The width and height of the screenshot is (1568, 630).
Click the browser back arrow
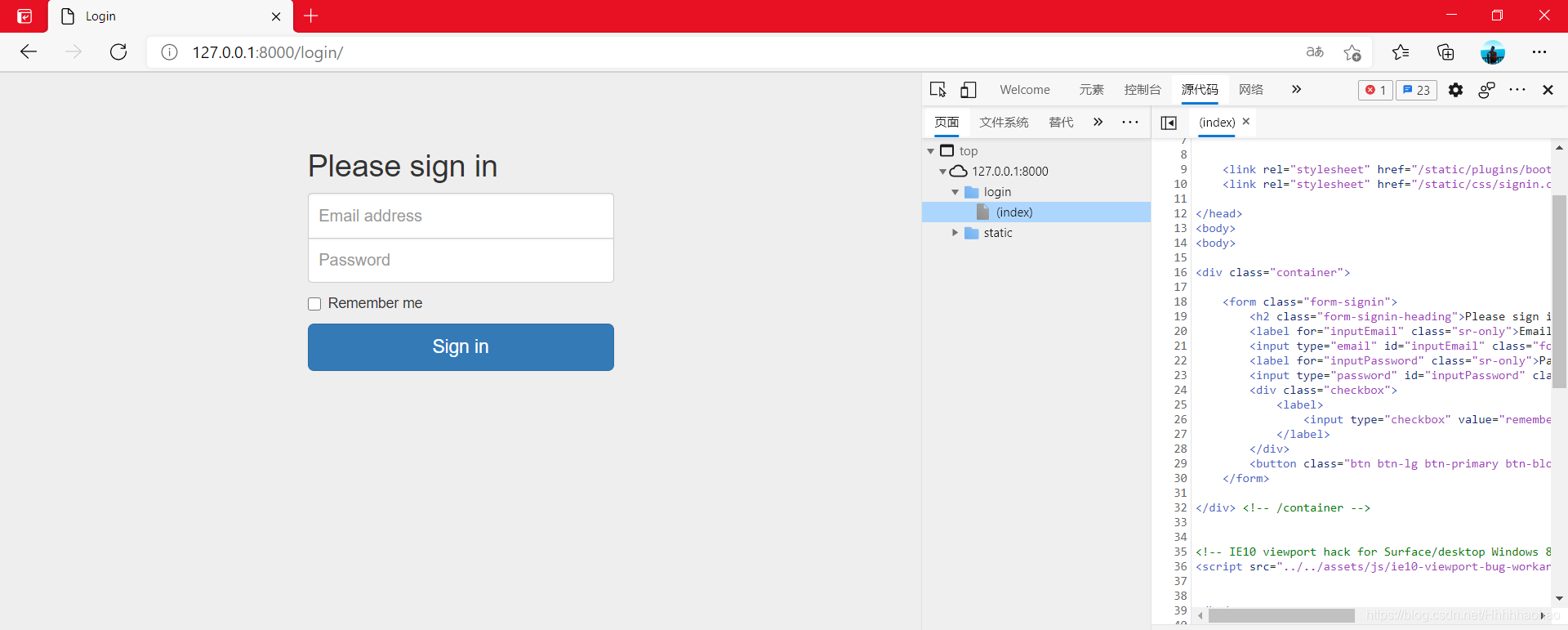coord(29,52)
